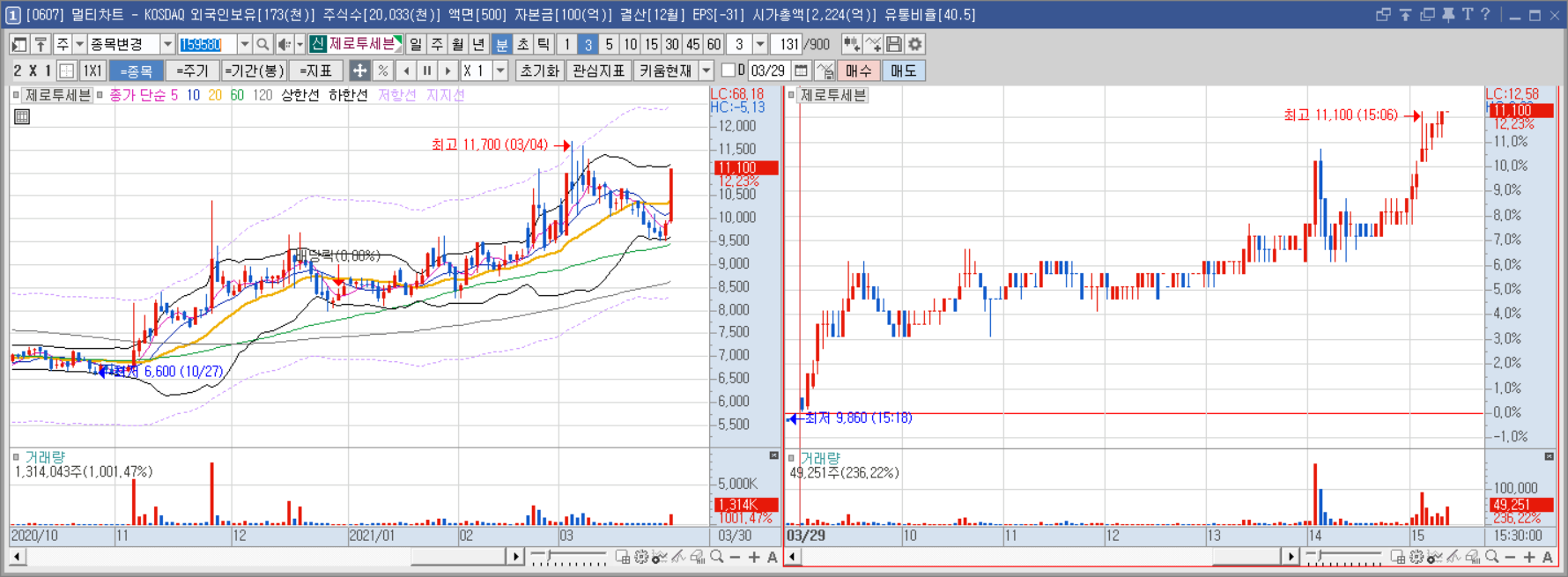The image size is (1568, 577).
Task: Click the A auto-fit icon under left chart
Action: click(x=773, y=557)
